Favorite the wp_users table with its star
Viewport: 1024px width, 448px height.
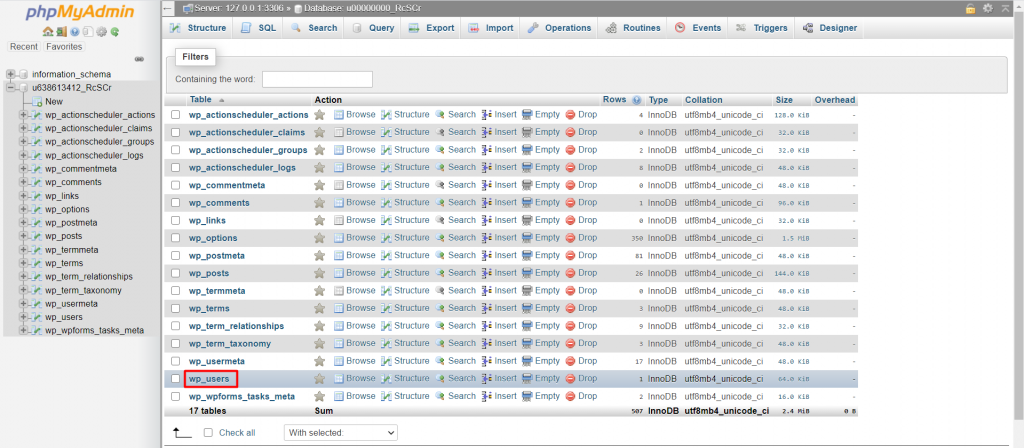320,379
